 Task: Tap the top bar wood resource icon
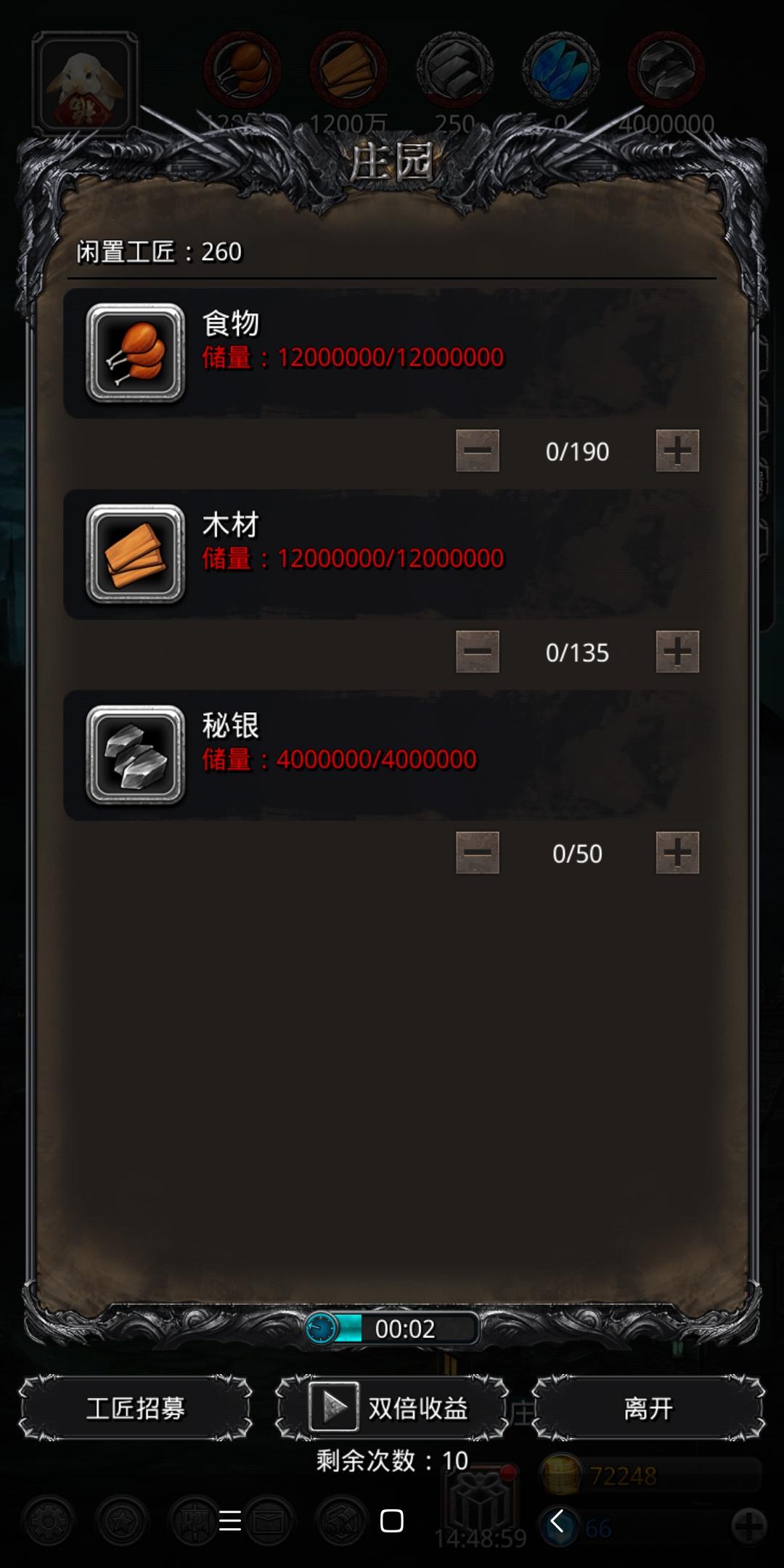348,70
